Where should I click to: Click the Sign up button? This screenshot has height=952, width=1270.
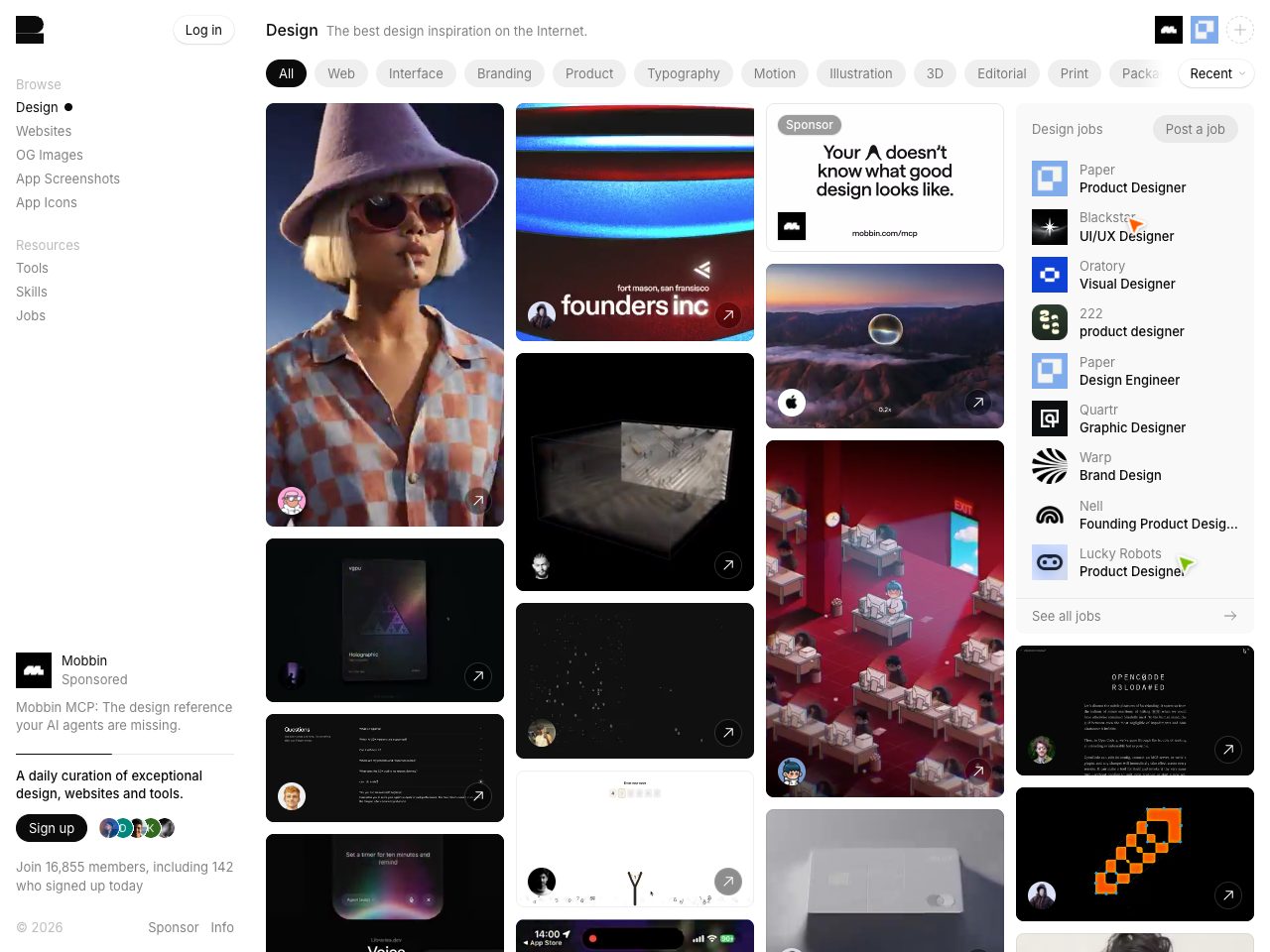click(x=52, y=828)
